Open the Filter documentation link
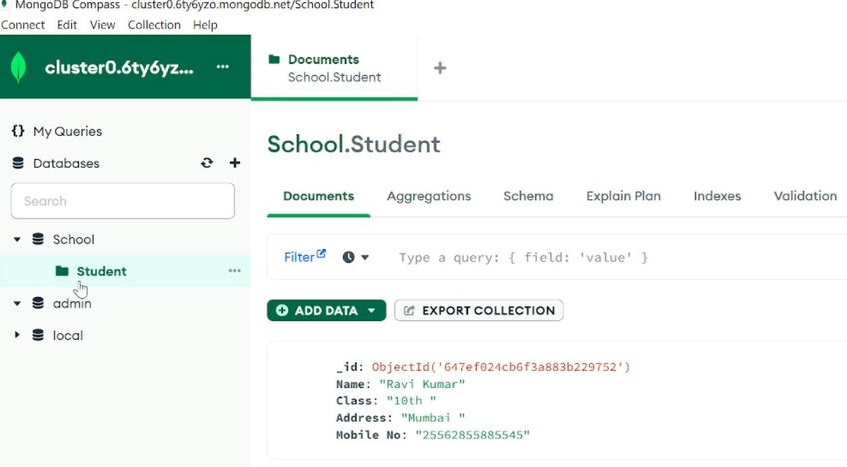 click(x=305, y=256)
